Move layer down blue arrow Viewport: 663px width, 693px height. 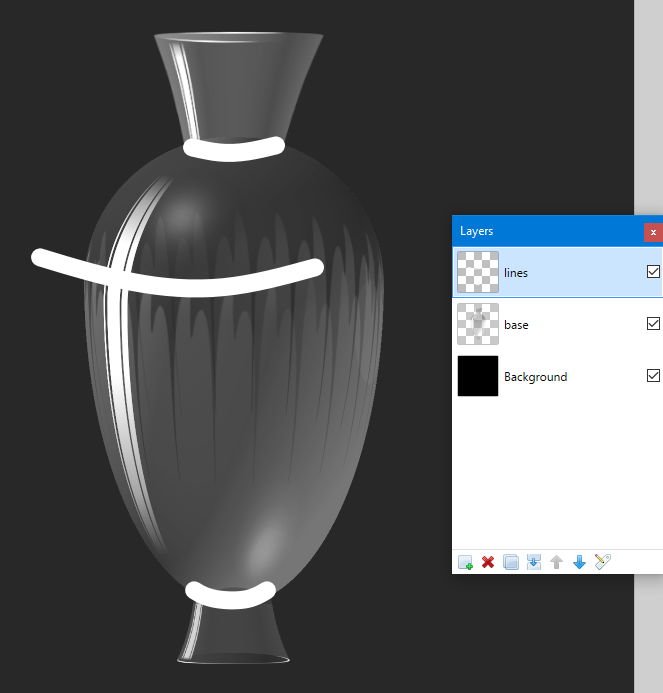tap(579, 562)
